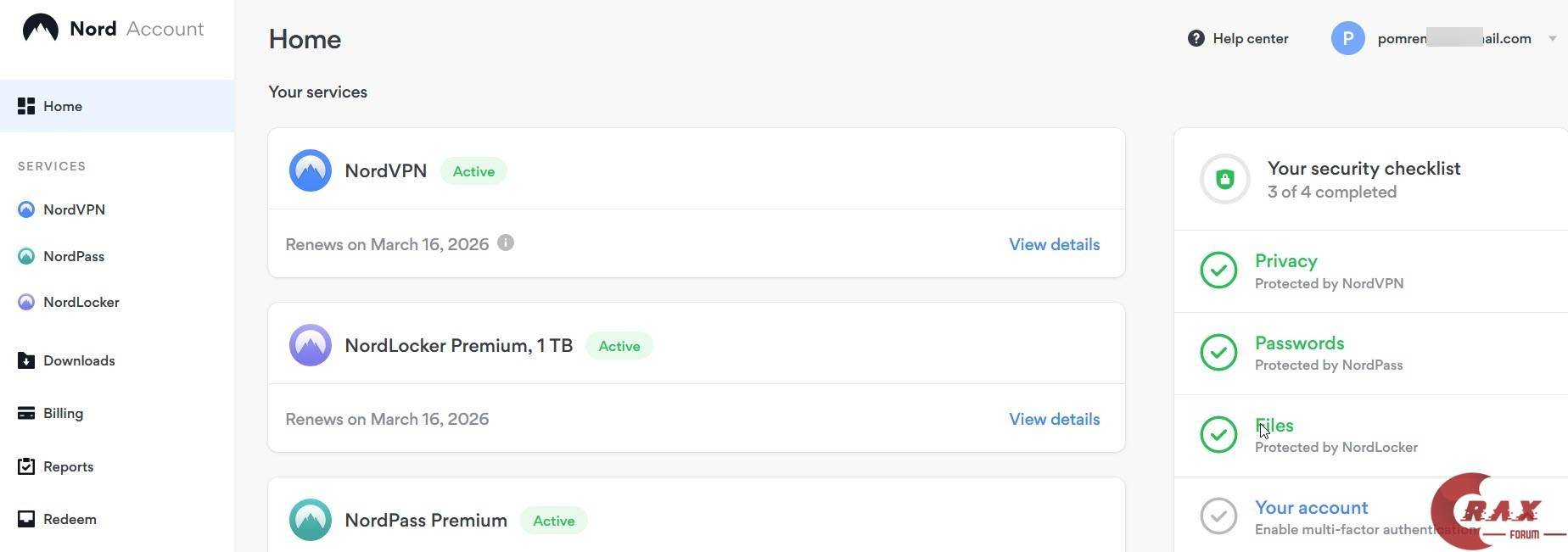Click the renewal info icon for NordVPN
1568x552 pixels.
click(x=506, y=243)
